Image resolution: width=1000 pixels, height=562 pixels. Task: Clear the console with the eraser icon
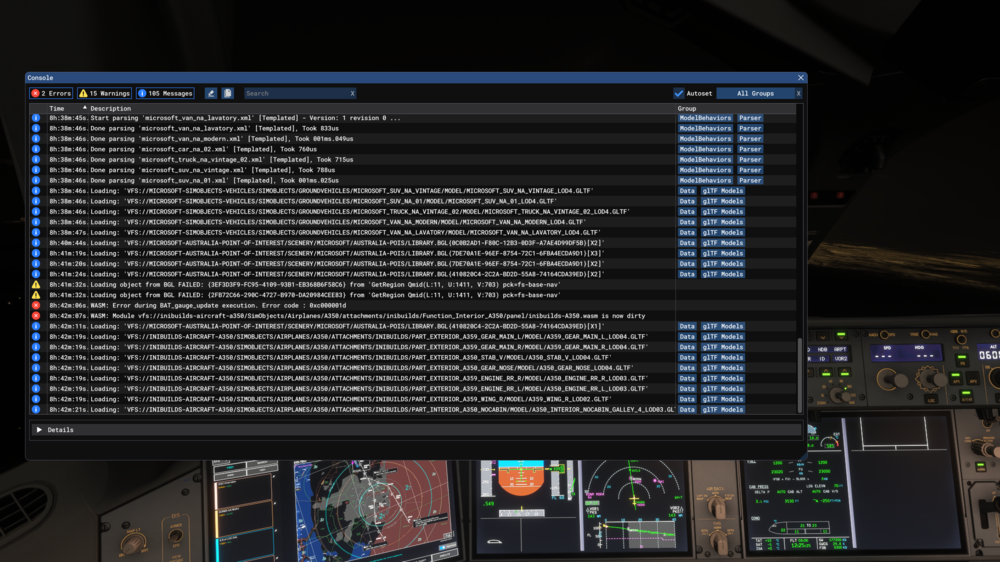[210, 93]
